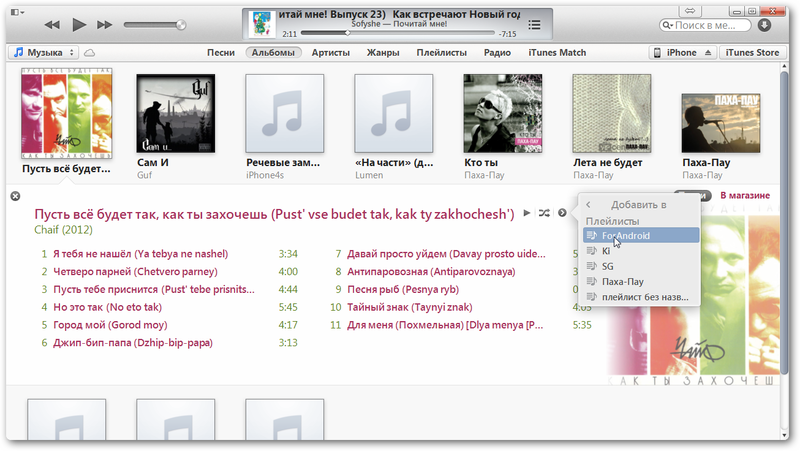The width and height of the screenshot is (800, 451).
Task: Select track Давай просто уйдем
Action: pos(446,254)
